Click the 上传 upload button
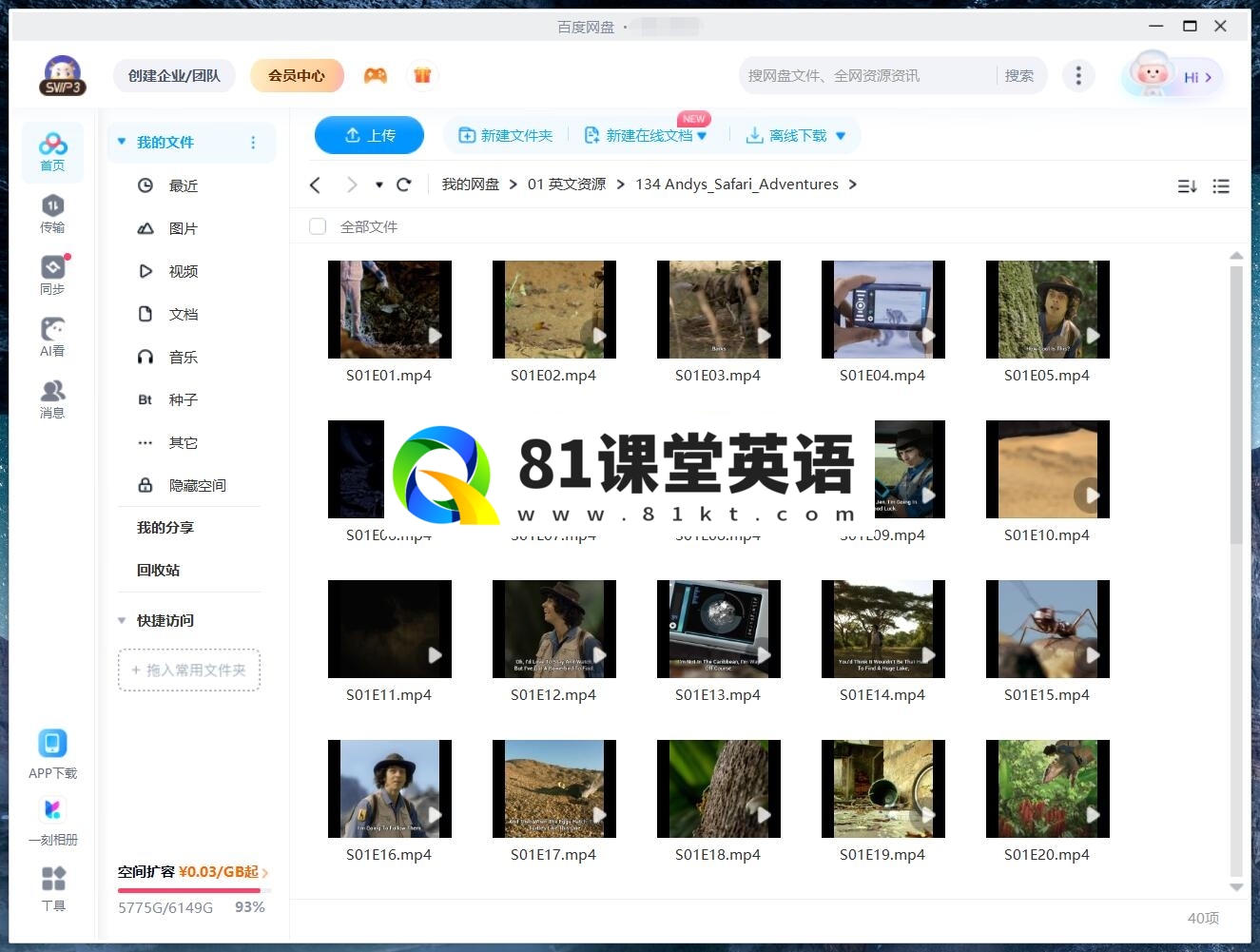Image resolution: width=1260 pixels, height=952 pixels. coord(369,135)
